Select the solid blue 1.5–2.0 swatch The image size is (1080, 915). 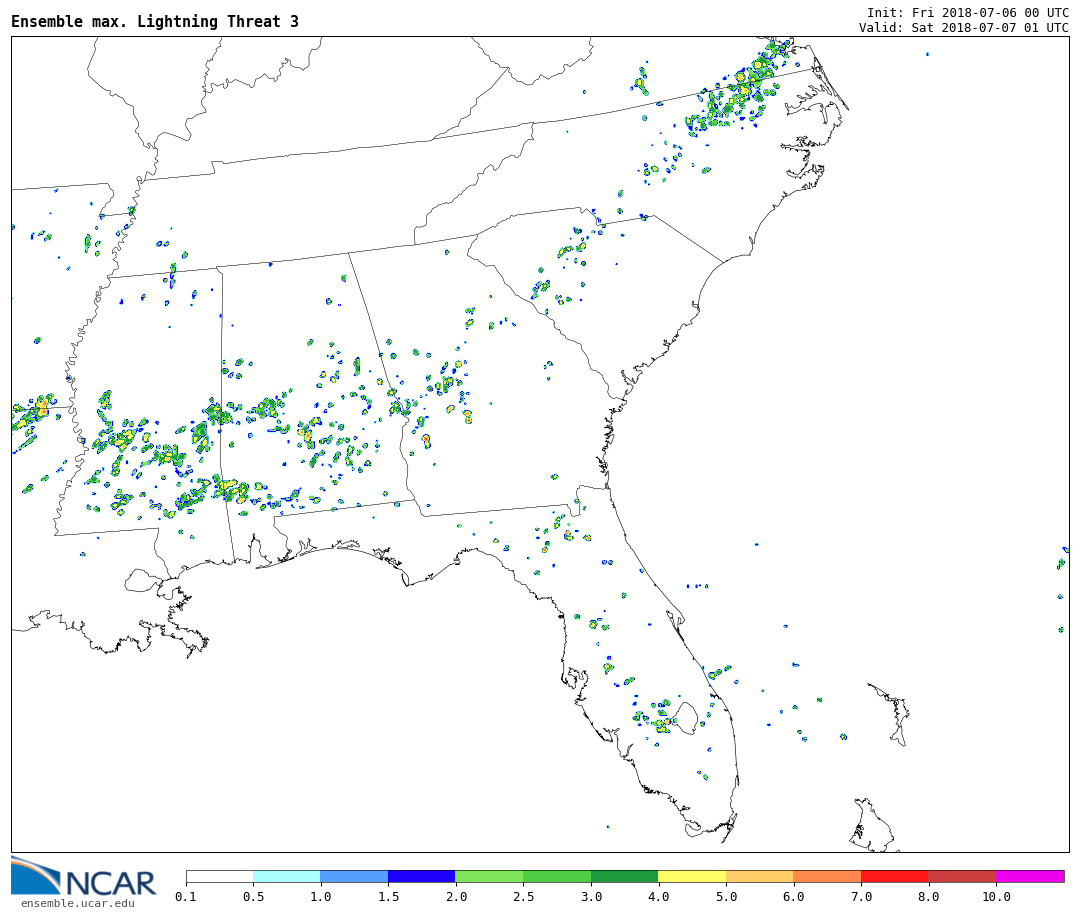[x=421, y=876]
